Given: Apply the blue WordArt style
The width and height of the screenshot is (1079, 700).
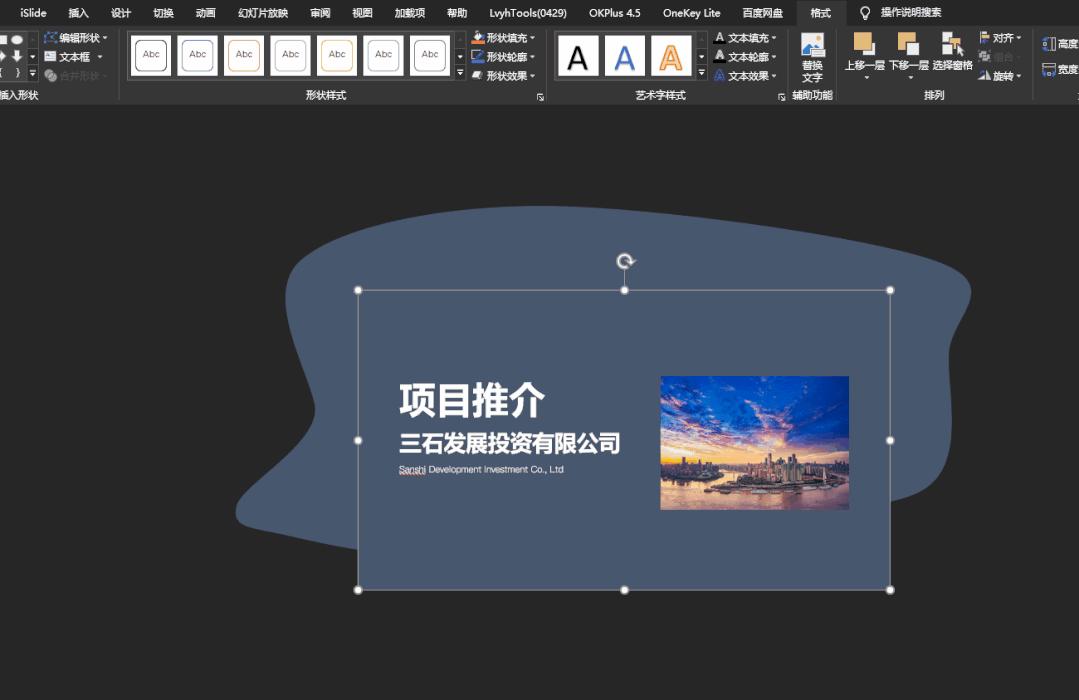Looking at the screenshot, I should 623,55.
